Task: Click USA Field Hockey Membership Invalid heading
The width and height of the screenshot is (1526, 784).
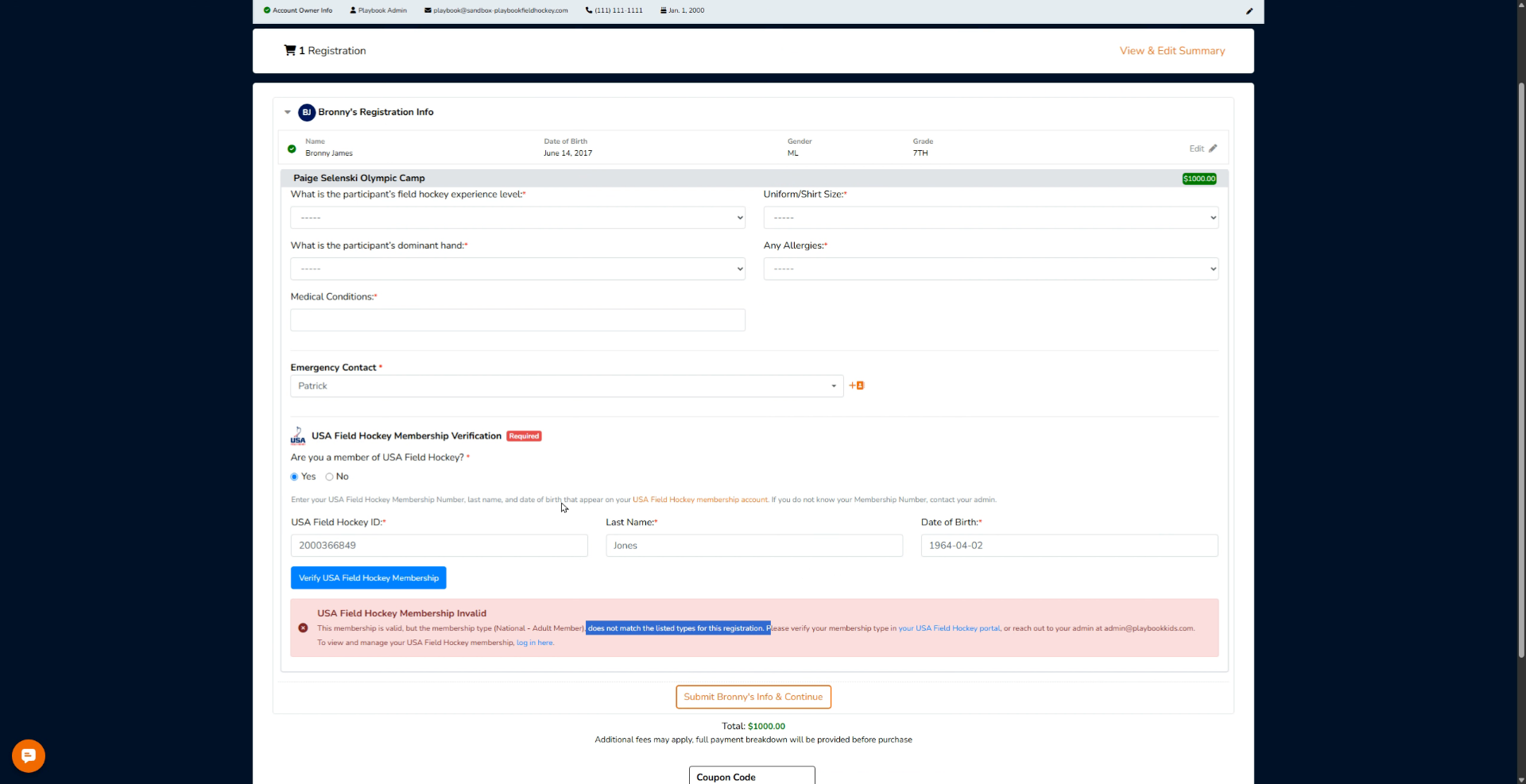Action: tap(401, 613)
